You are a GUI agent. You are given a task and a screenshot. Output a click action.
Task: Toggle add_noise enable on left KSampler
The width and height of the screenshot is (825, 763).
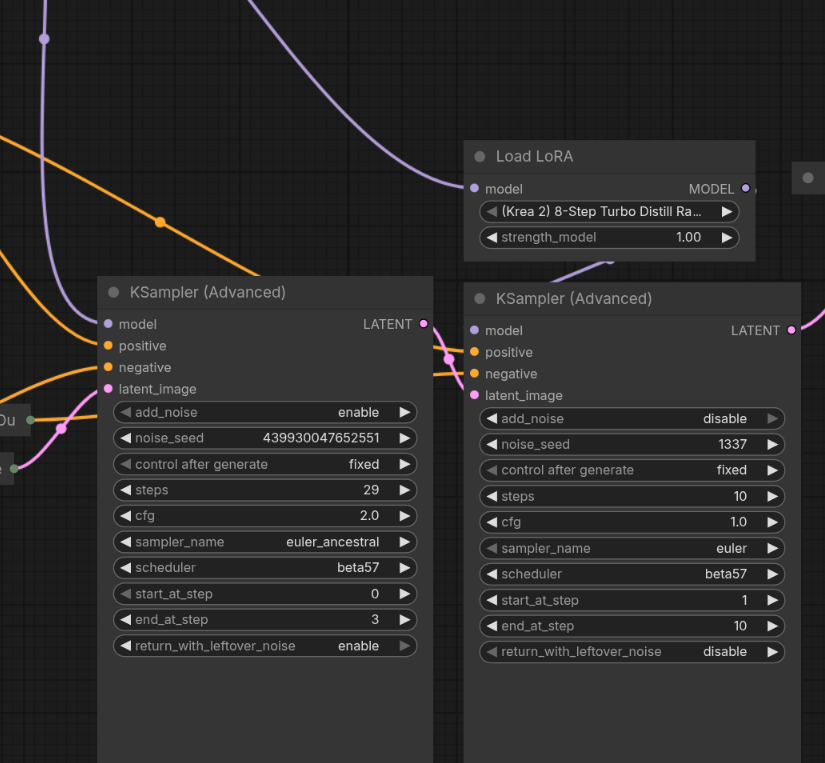(x=265, y=412)
